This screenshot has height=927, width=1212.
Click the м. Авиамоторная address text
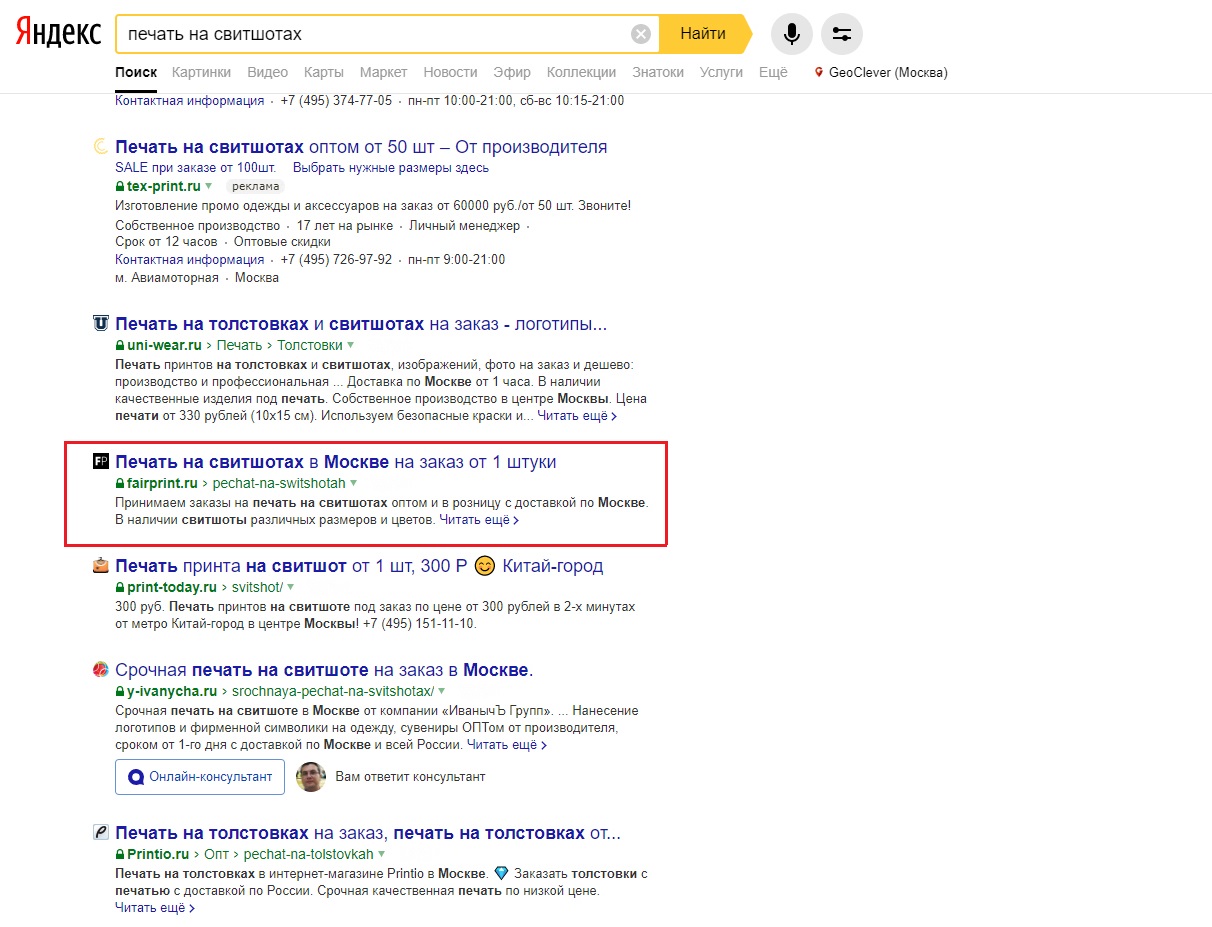167,277
